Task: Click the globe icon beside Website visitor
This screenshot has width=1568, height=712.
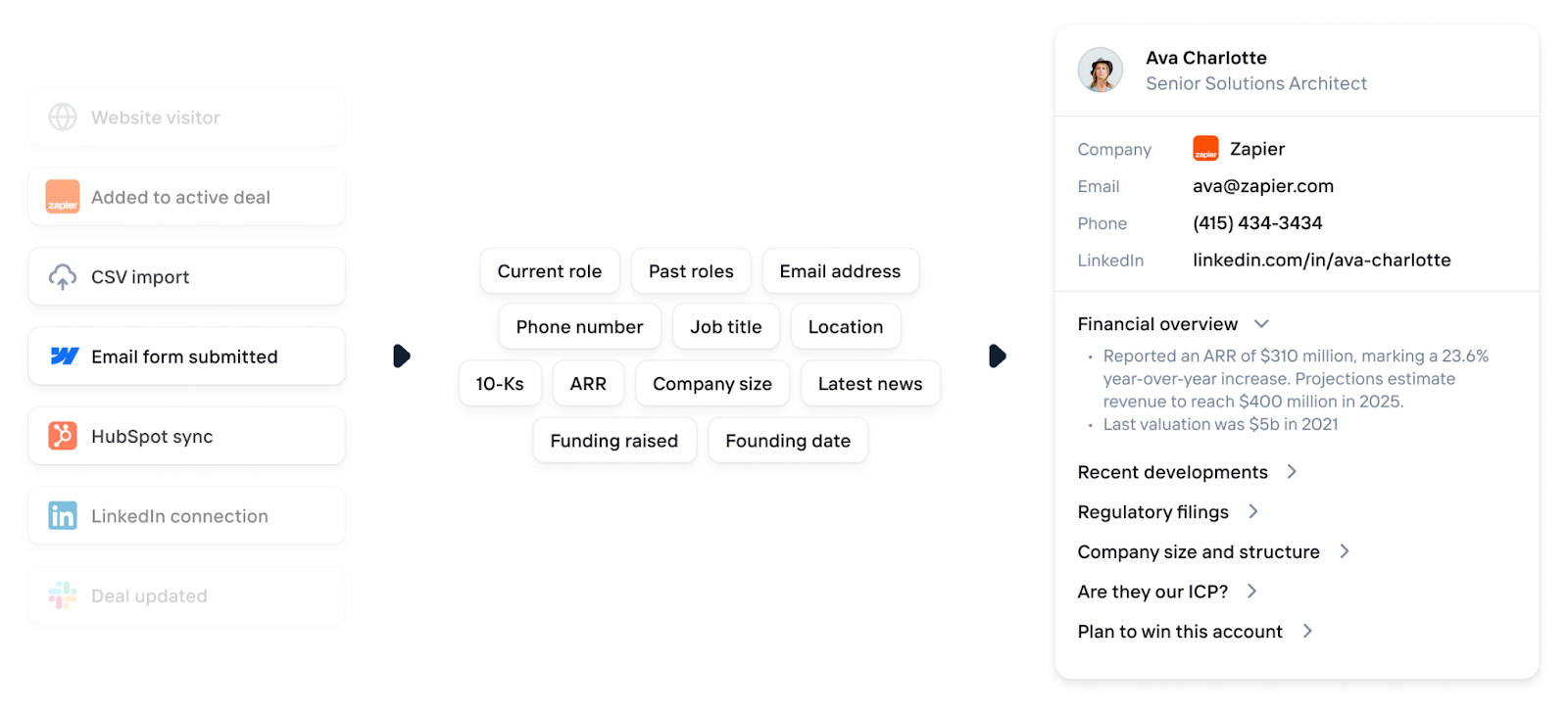Action: pos(63,118)
